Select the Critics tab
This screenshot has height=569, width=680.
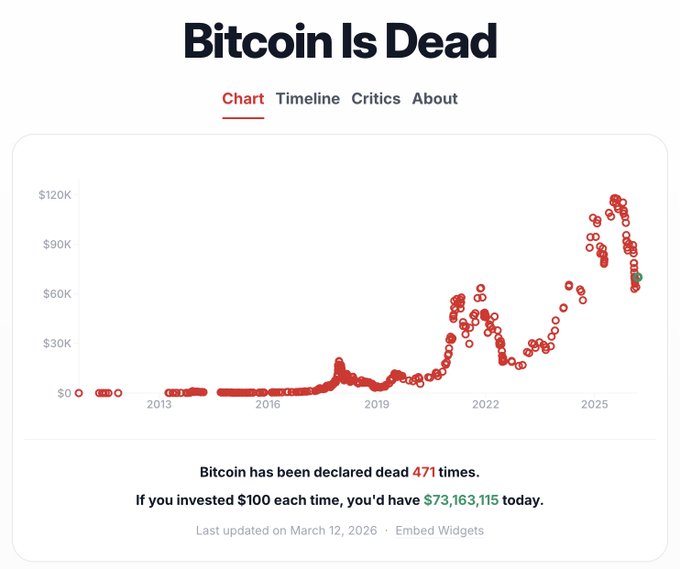point(376,99)
